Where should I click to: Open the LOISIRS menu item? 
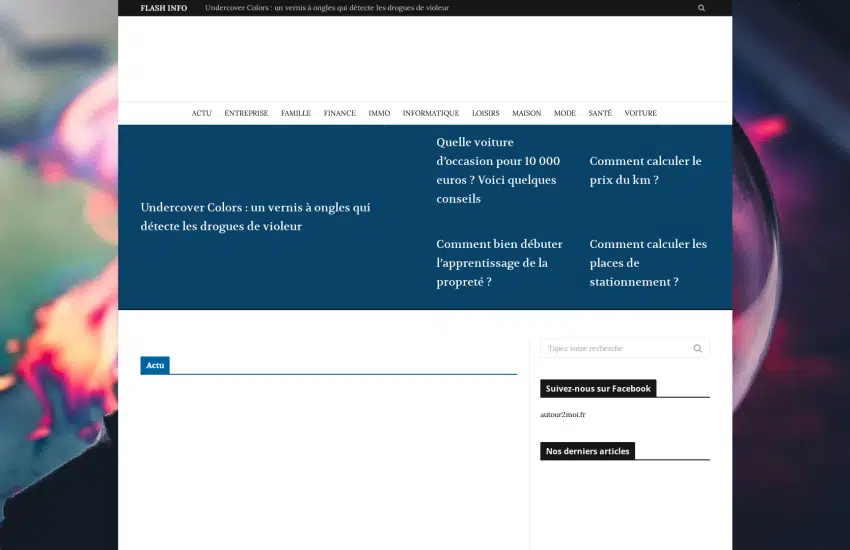(486, 114)
